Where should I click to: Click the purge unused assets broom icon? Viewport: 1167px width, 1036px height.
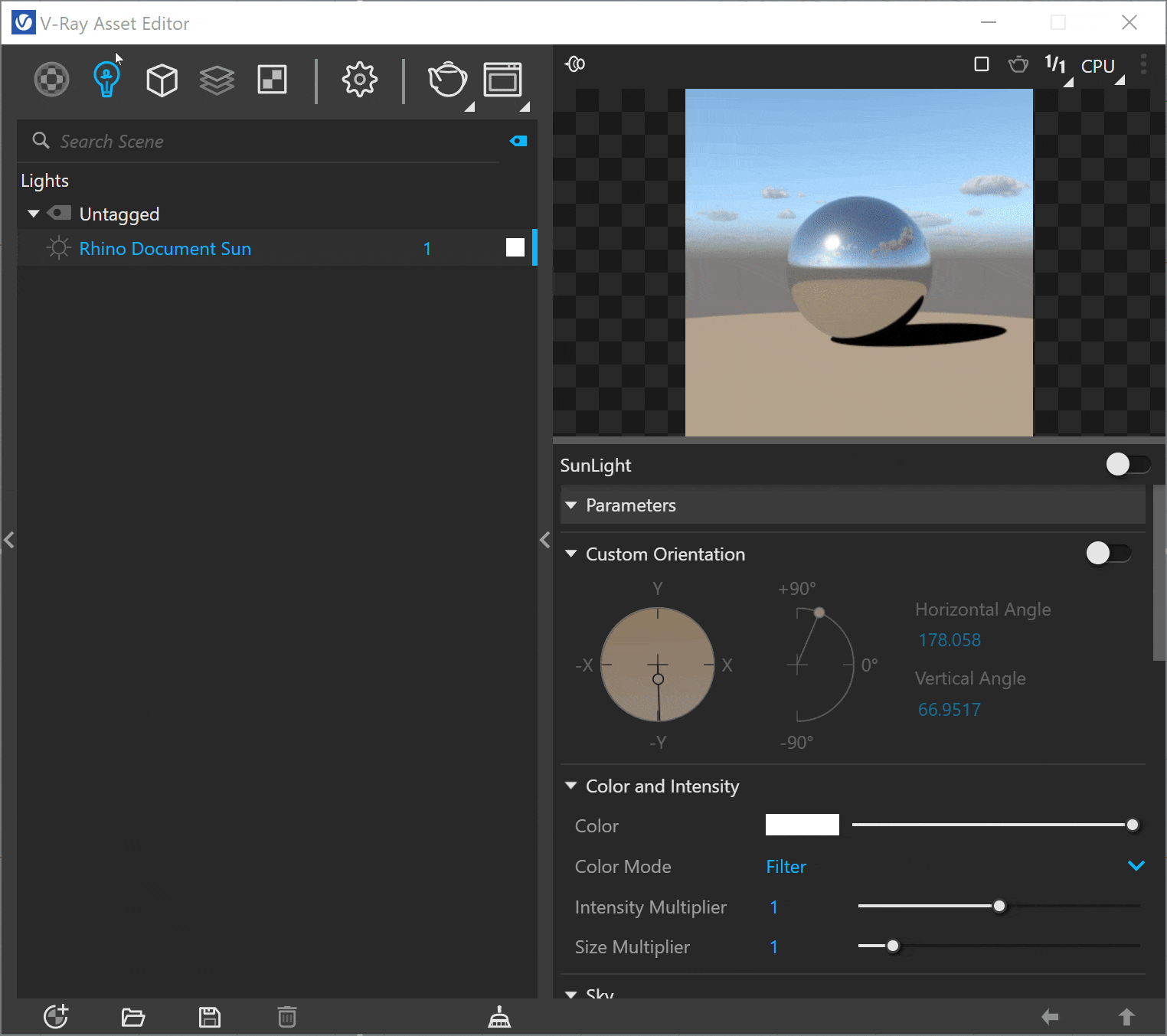pyautogui.click(x=499, y=1017)
